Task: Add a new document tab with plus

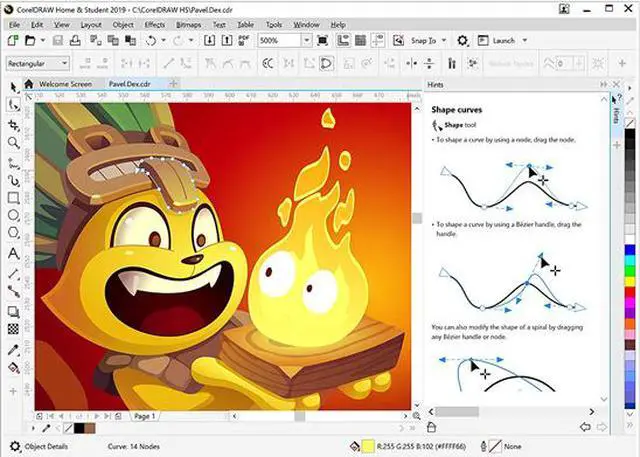Action: pos(173,84)
